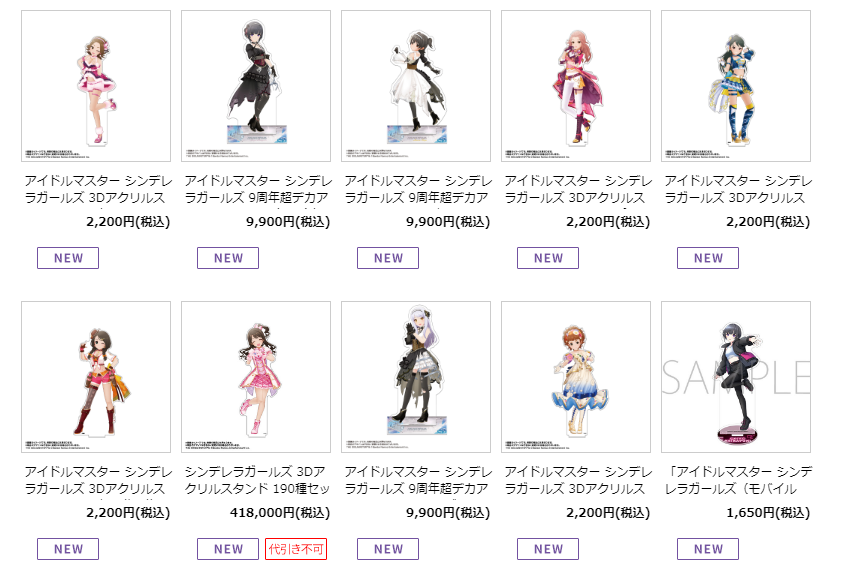Click the 190種セット acrylic stand product title
842x571 pixels.
[257, 480]
